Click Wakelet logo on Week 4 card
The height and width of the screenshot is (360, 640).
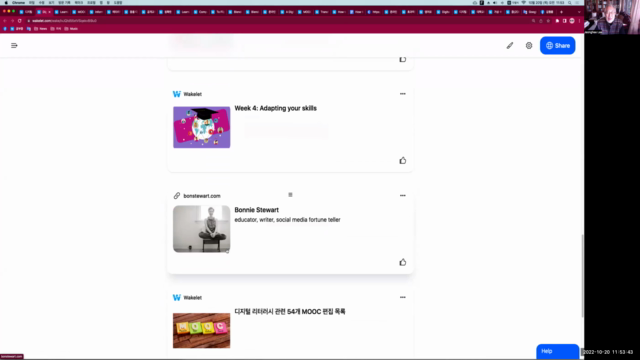(177, 94)
